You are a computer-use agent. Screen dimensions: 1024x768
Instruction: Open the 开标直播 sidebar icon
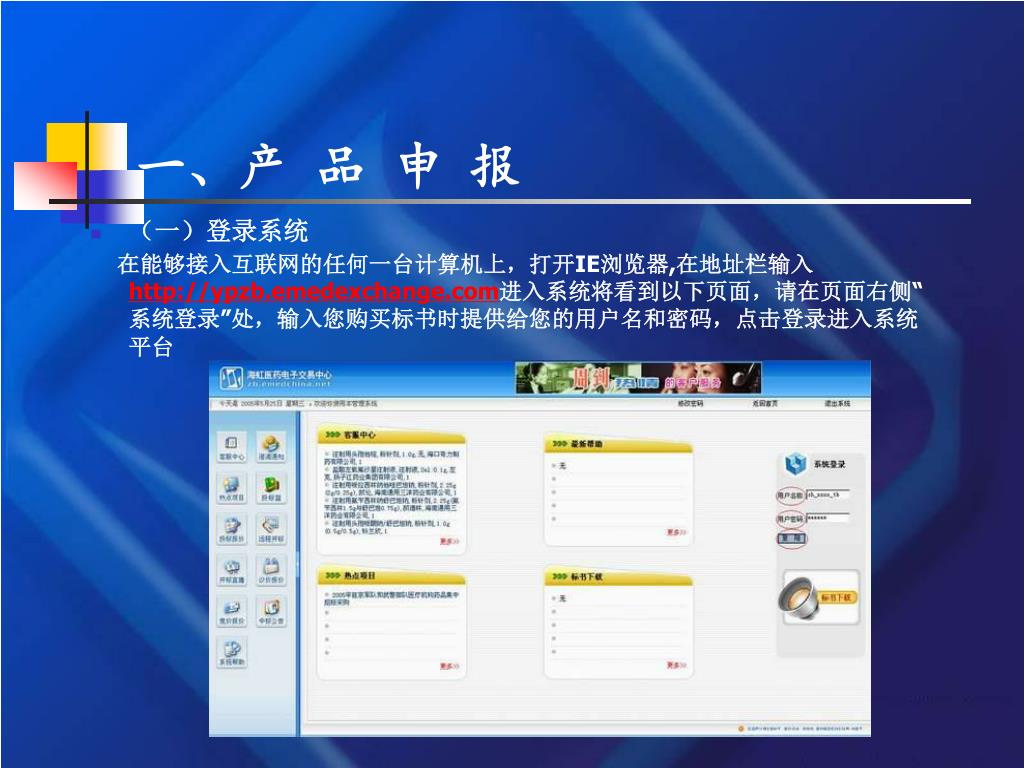pyautogui.click(x=231, y=569)
